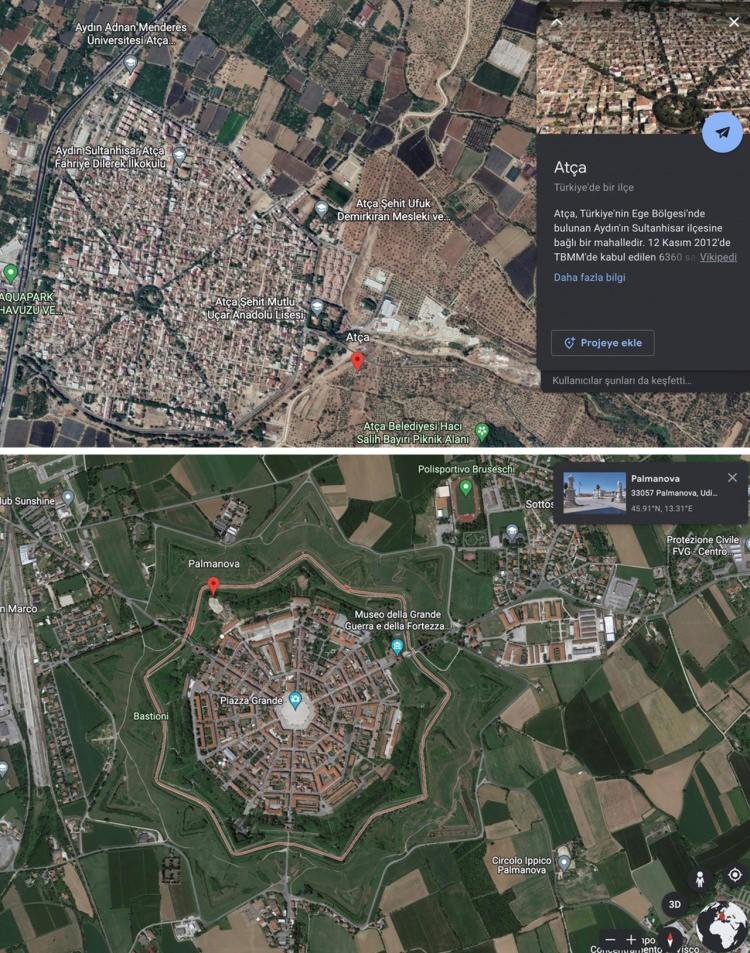Screen dimensions: 750x953
Task: Collapse the Atça info panel chevron
Action: pyautogui.click(x=556, y=22)
